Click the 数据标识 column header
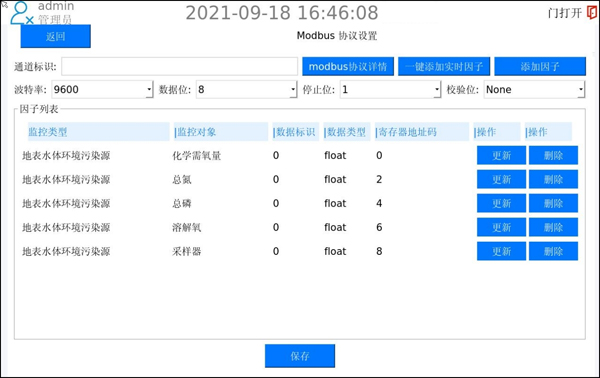This screenshot has width=600, height=378. (x=295, y=132)
